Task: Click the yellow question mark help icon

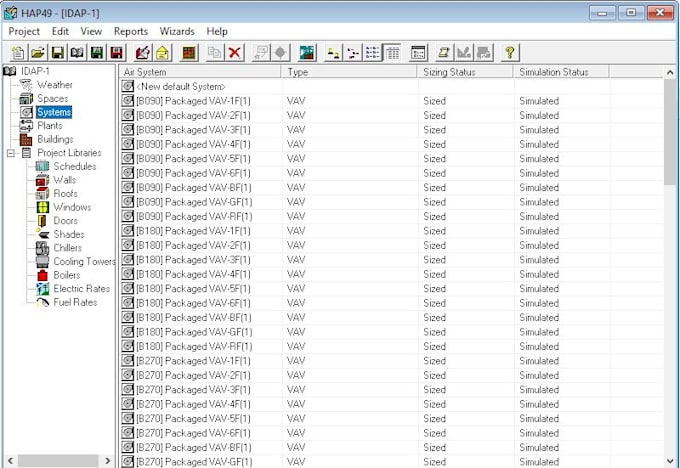Action: pos(510,53)
